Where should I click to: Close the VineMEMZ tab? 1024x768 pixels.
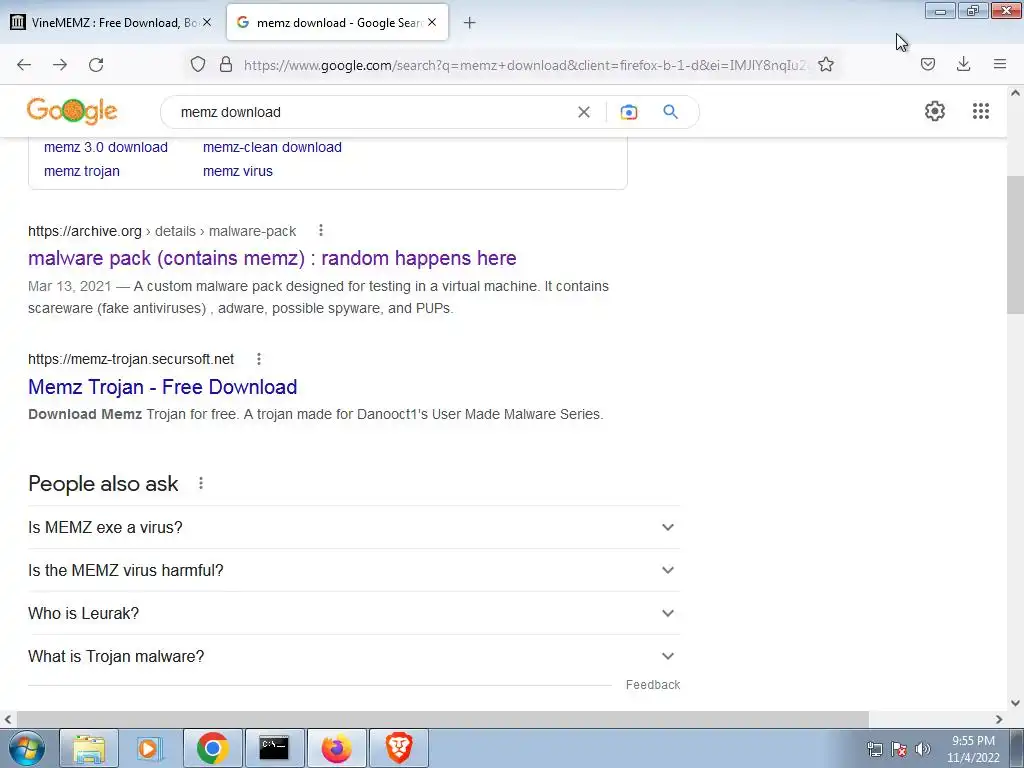click(x=206, y=22)
